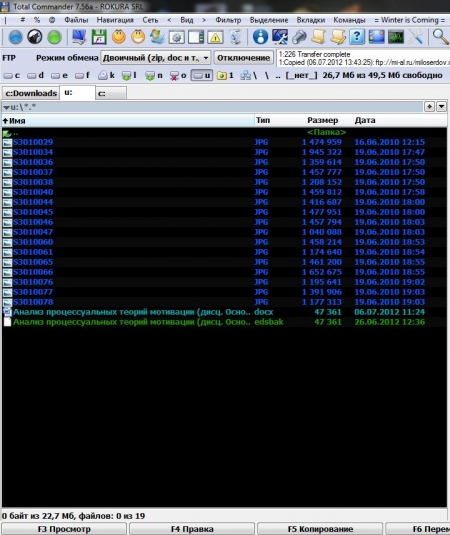Viewport: 450px width, 535px height.
Task: Open the blue question mark help icon
Action: pyautogui.click(x=357, y=37)
